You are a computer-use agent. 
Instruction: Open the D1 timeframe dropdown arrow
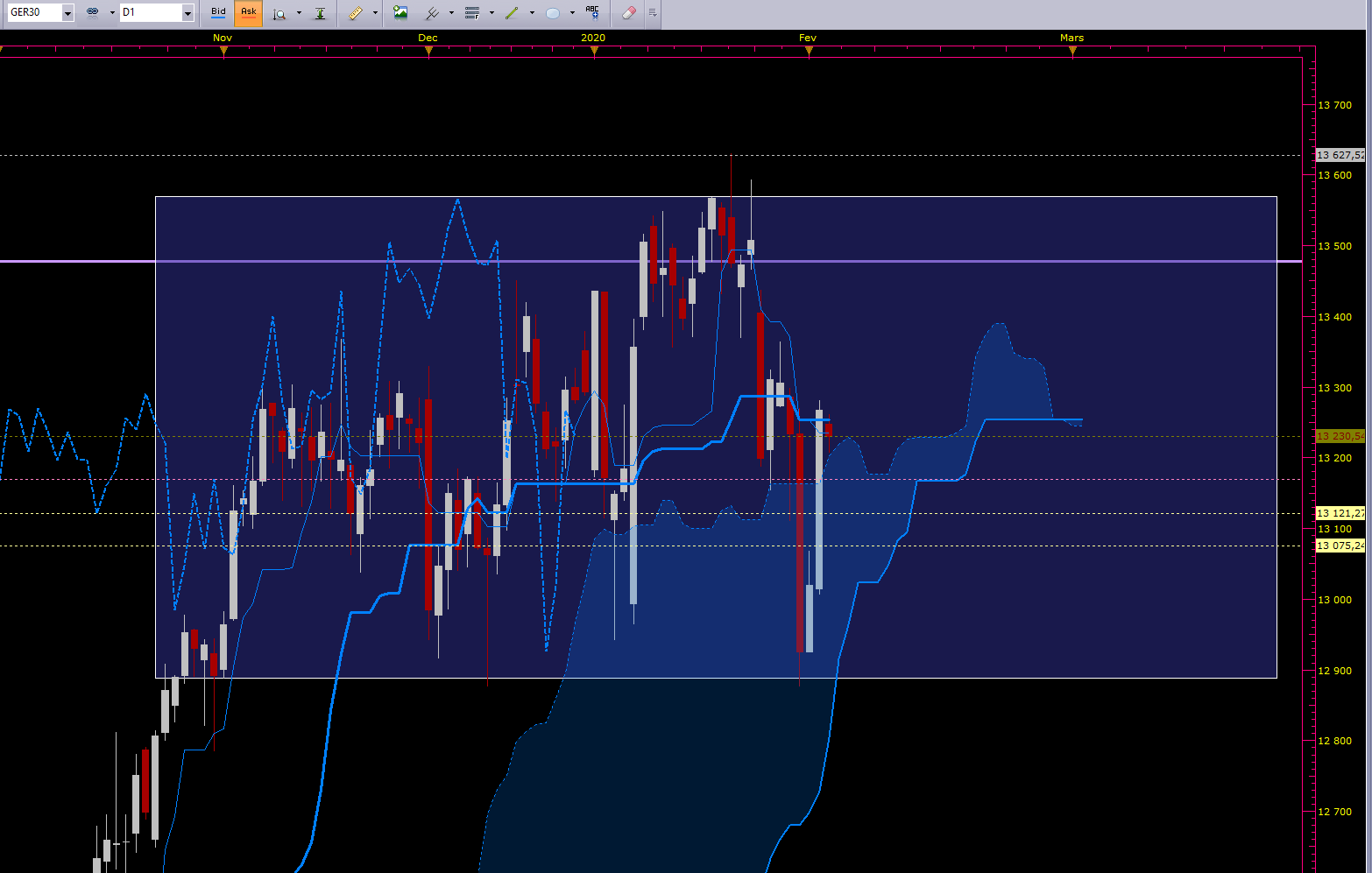tap(187, 13)
